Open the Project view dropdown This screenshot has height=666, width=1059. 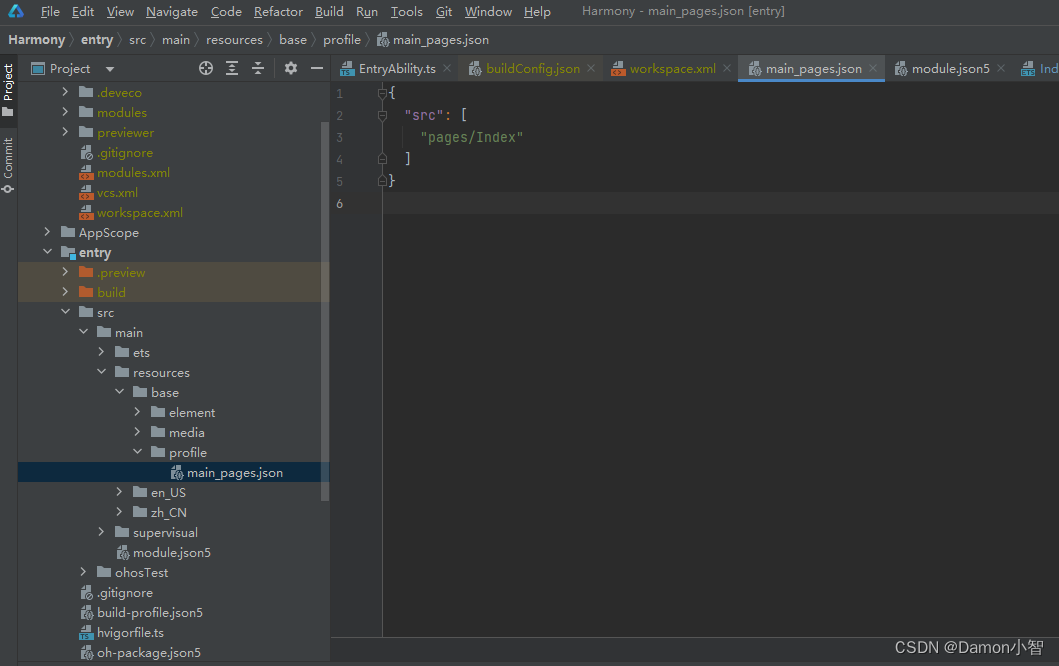pyautogui.click(x=110, y=69)
